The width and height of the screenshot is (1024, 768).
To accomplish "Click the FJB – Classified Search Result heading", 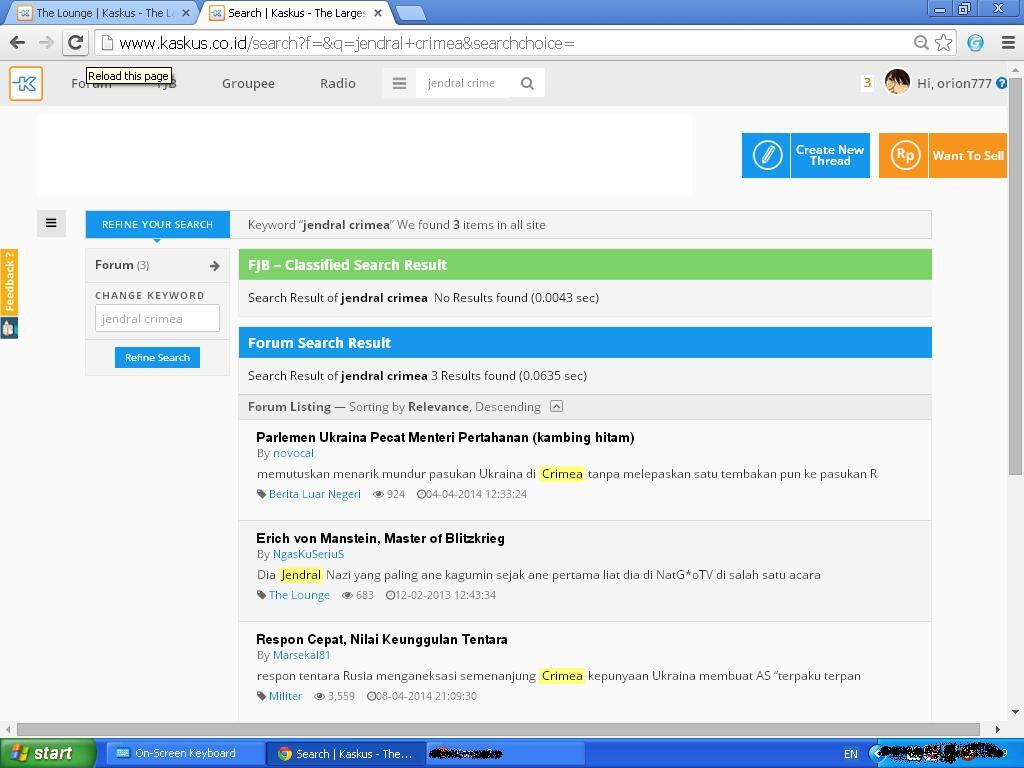I will tap(347, 265).
